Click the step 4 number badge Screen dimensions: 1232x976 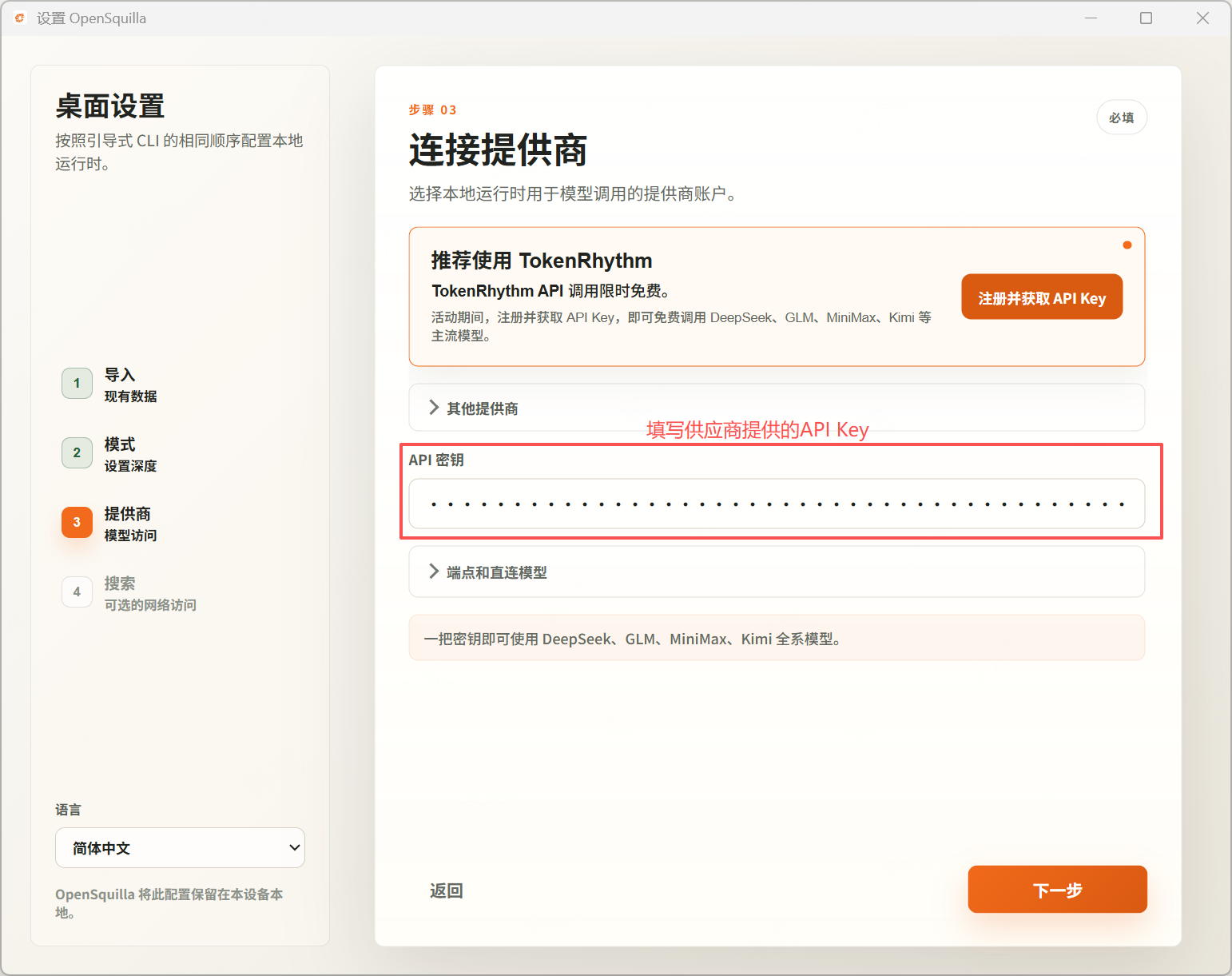[x=77, y=592]
